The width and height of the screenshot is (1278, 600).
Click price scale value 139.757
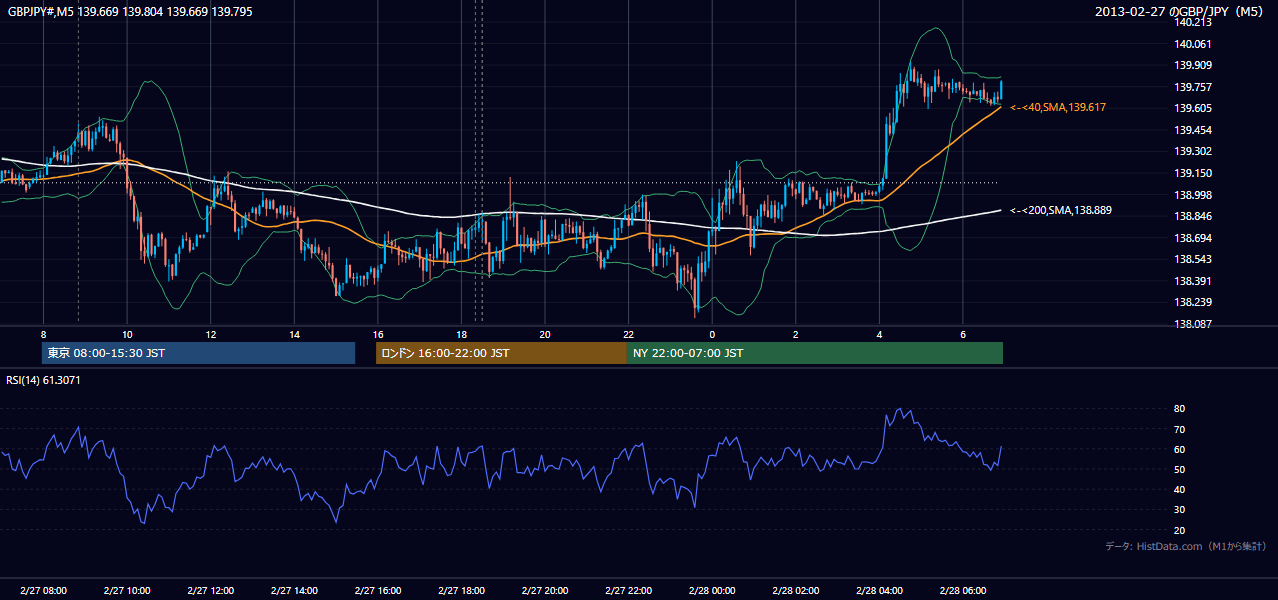pyautogui.click(x=1193, y=87)
